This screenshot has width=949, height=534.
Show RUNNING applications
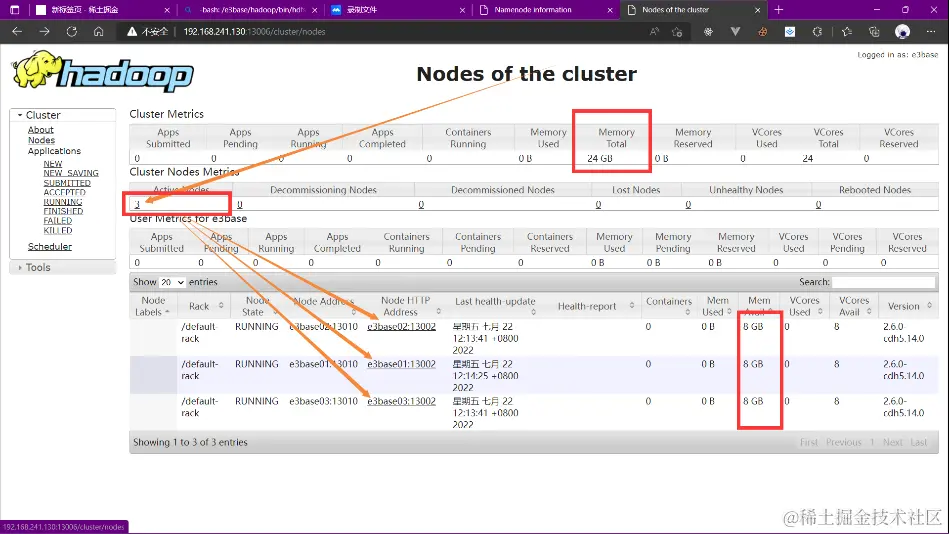(62, 202)
